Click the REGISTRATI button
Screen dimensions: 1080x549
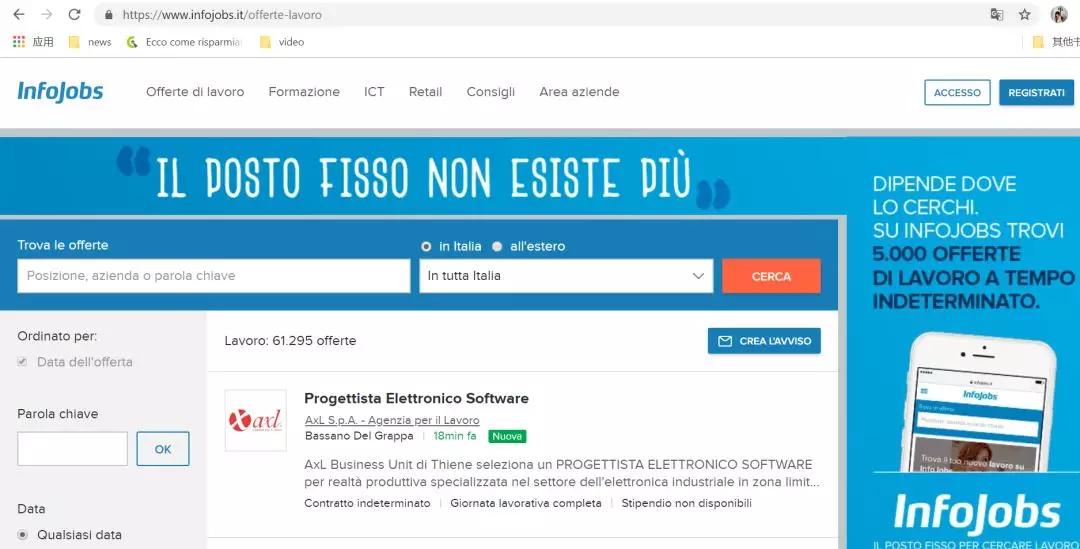[x=1036, y=92]
